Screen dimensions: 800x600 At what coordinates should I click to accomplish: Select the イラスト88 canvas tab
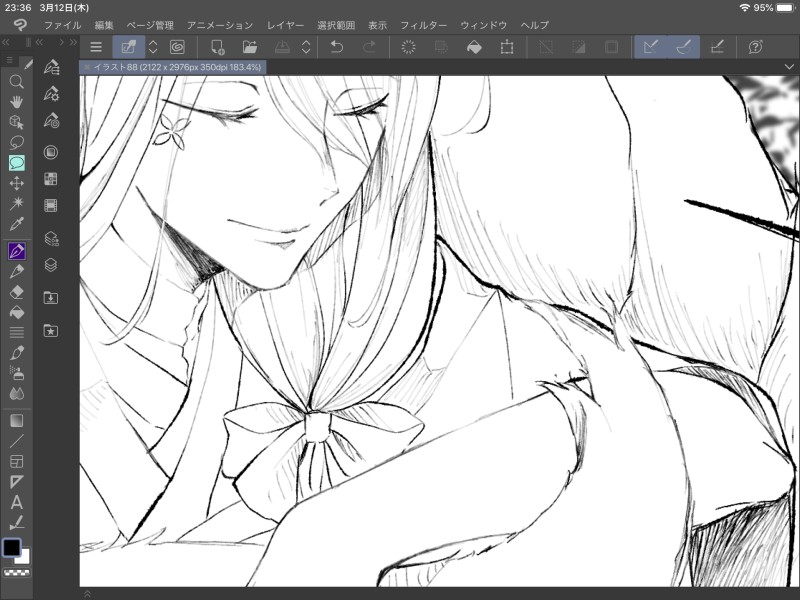click(x=173, y=67)
